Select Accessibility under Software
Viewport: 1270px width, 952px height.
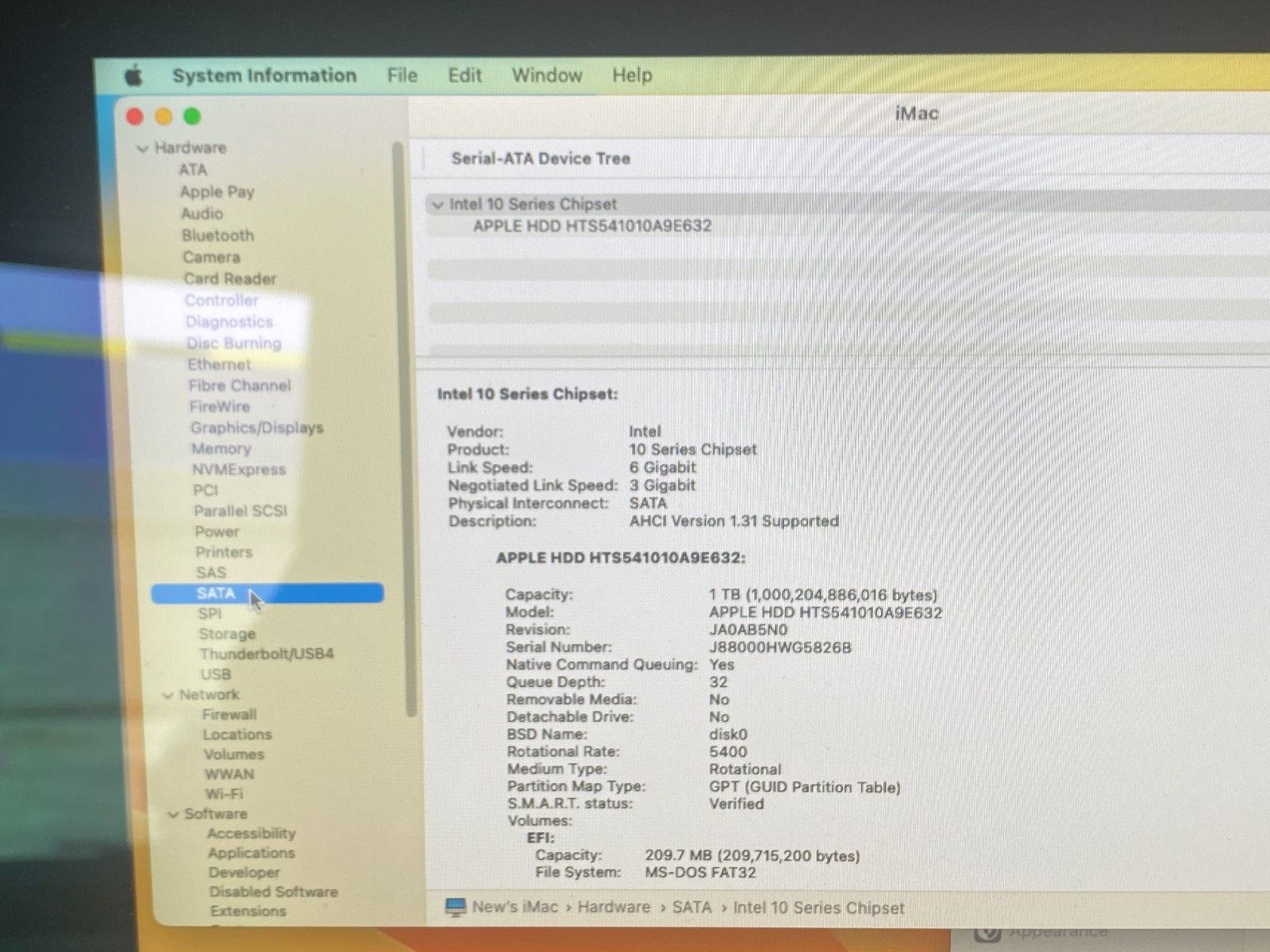251,833
